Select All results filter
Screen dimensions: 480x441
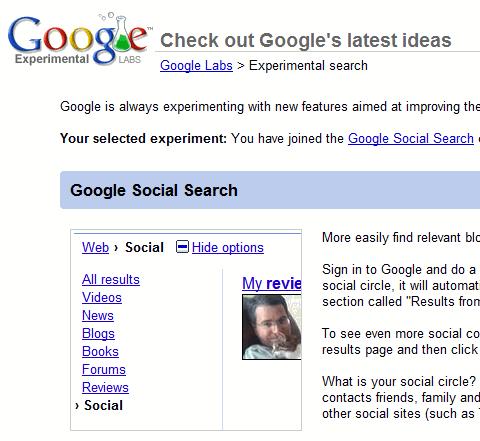(x=111, y=279)
